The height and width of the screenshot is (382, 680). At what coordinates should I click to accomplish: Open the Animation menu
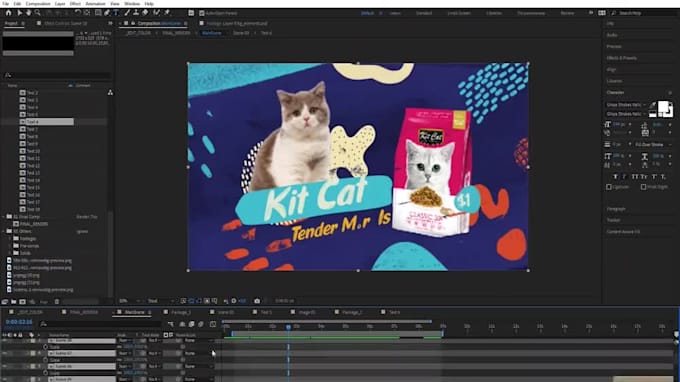point(95,3)
